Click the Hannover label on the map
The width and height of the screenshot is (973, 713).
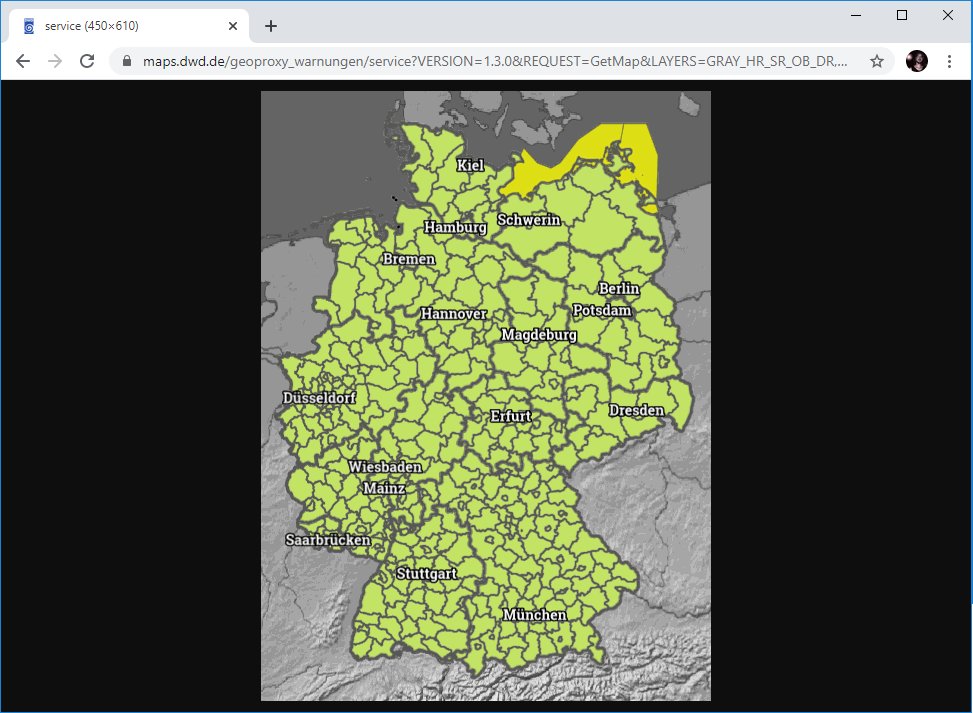pos(454,313)
